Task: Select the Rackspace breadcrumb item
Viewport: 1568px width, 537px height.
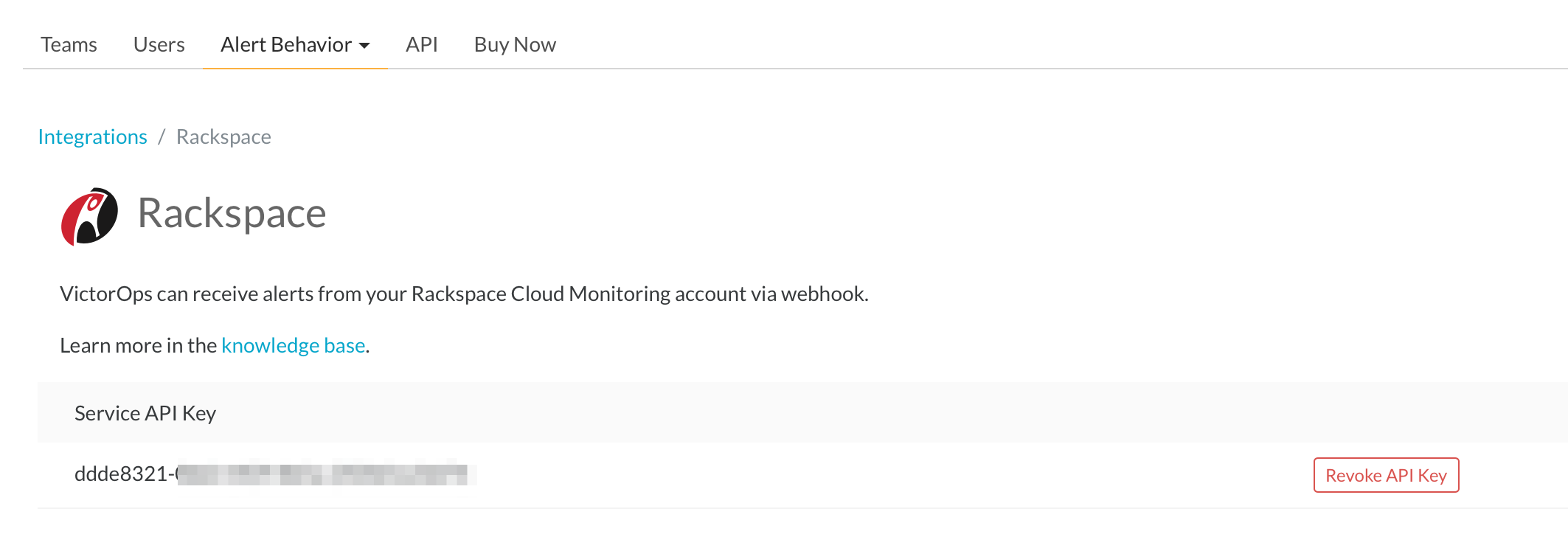Action: point(223,136)
